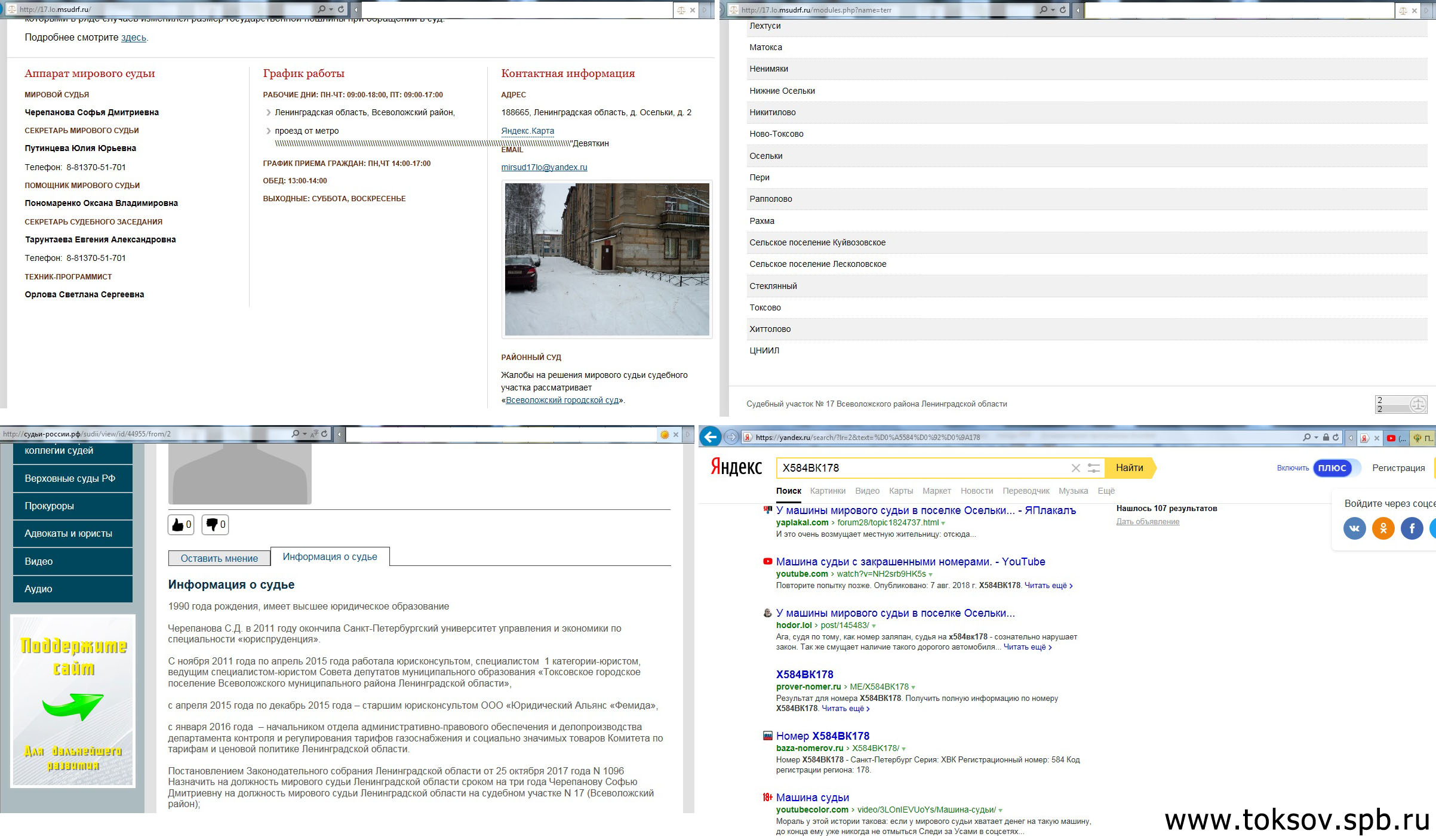Click the mirsud17lo@yandex.ru email link
1436x840 pixels.
(544, 167)
